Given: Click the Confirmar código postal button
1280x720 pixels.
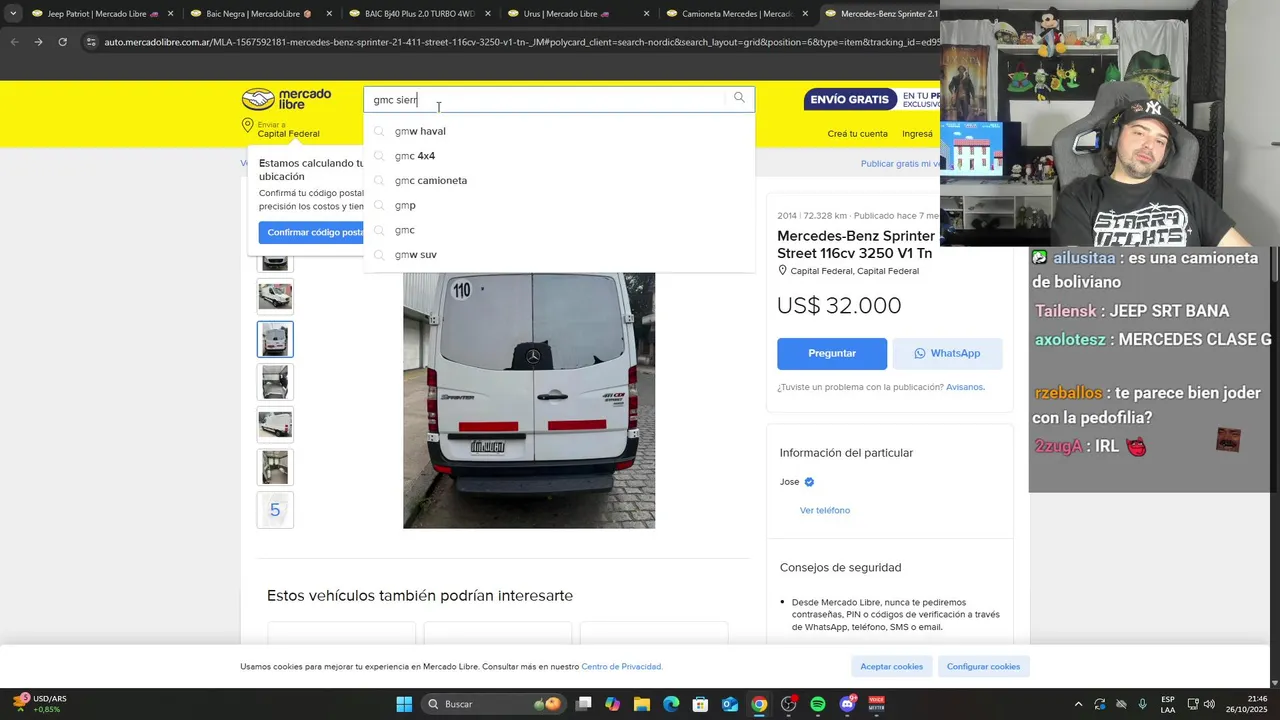Looking at the screenshot, I should pyautogui.click(x=312, y=232).
